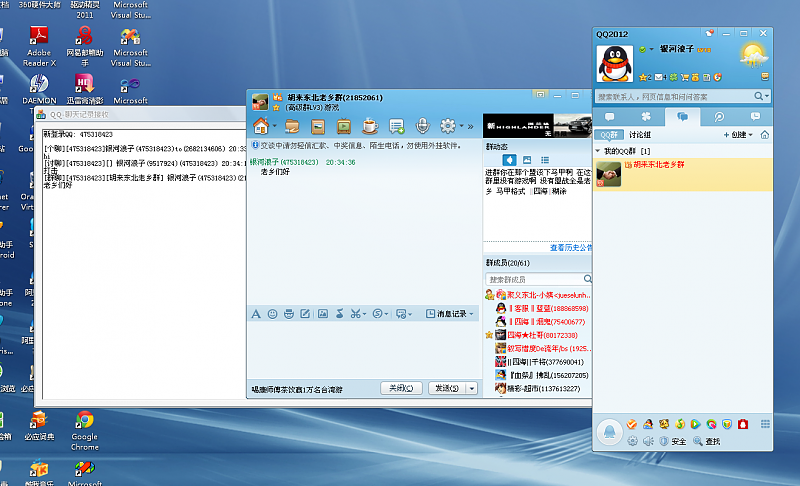Screen dimensions: 800x486
Task: Click the coffee cup icon in group toolbar
Action: point(370,126)
